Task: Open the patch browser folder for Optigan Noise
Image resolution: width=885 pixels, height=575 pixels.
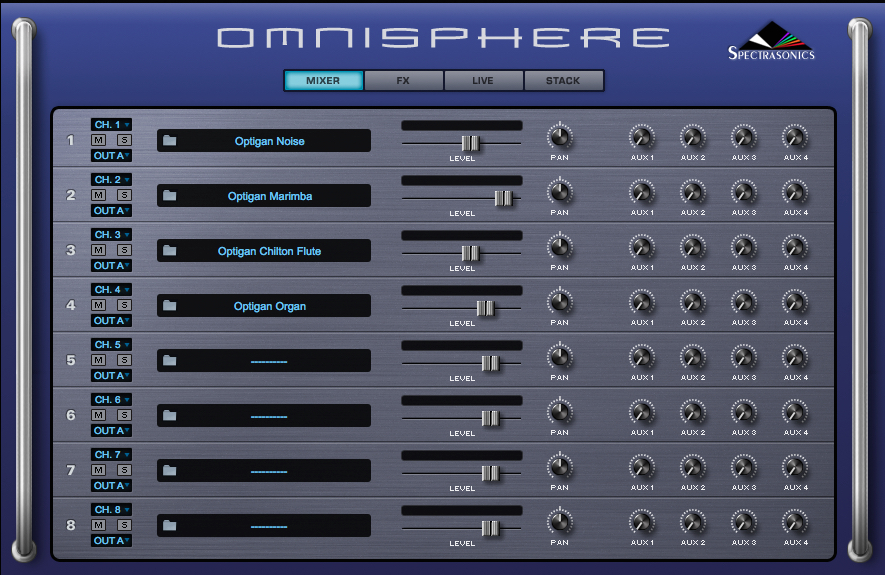Action: (169, 141)
